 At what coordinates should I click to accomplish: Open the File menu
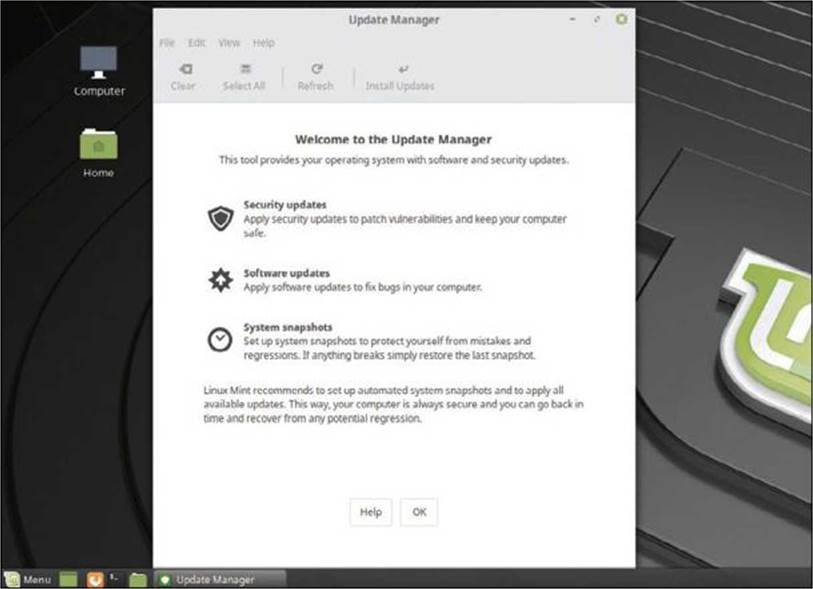tap(167, 43)
